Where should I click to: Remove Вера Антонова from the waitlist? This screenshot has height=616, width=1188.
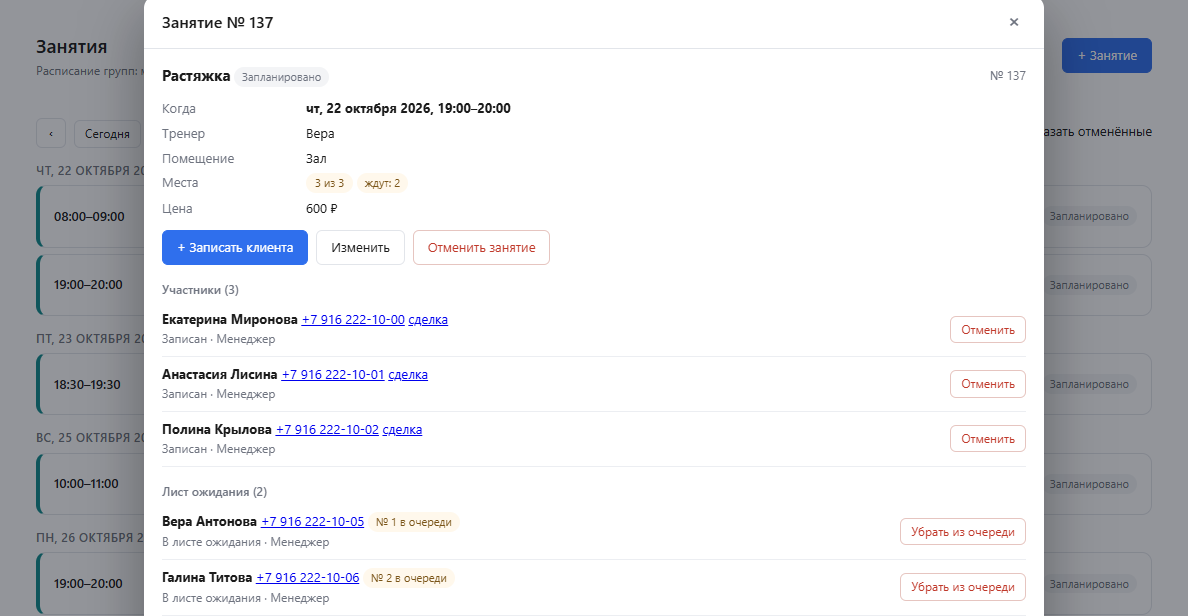pos(963,532)
